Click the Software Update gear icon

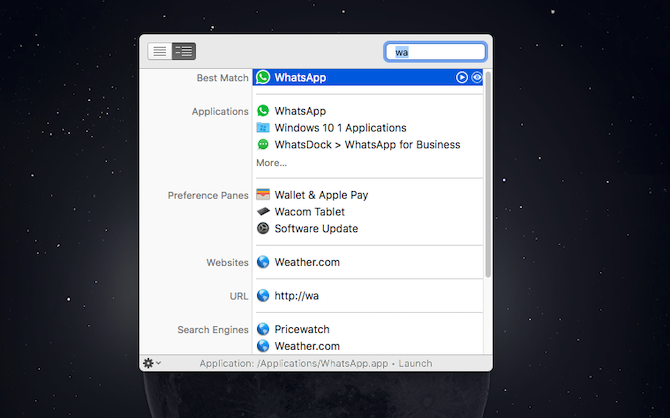point(263,228)
